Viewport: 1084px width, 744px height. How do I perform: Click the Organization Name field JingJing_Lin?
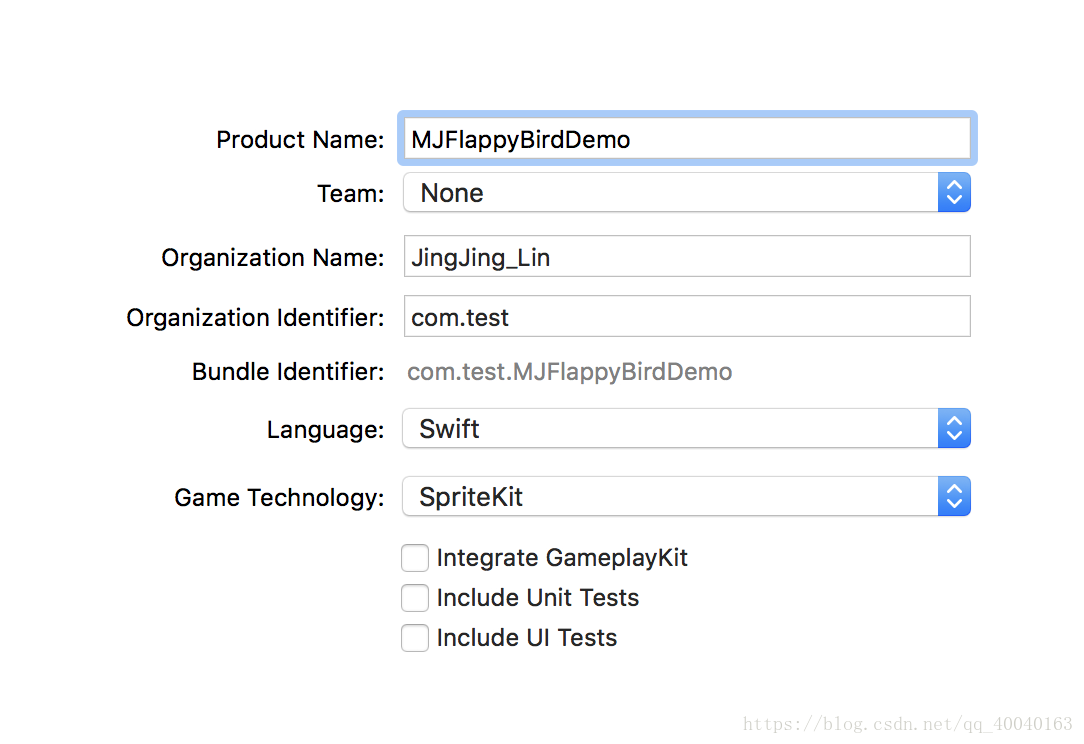point(687,257)
